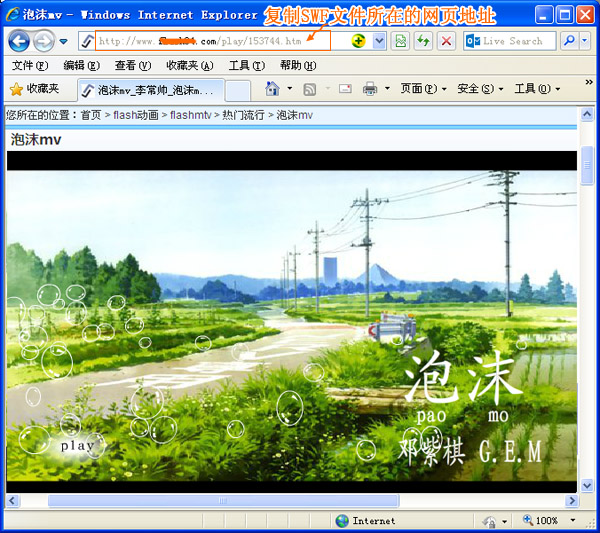Expand the Home button dropdown arrow

coord(290,89)
